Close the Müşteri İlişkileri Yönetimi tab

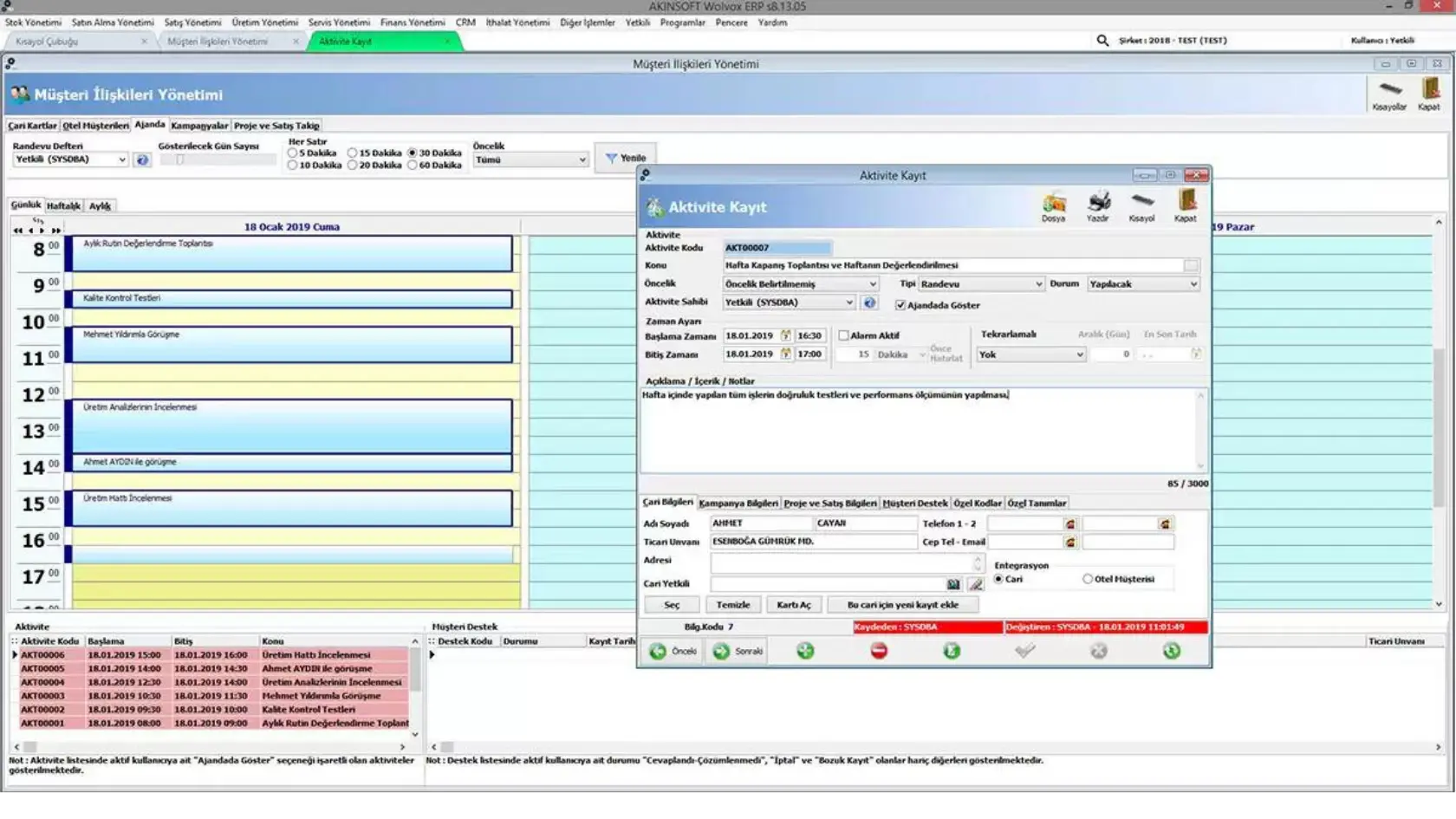[296, 42]
